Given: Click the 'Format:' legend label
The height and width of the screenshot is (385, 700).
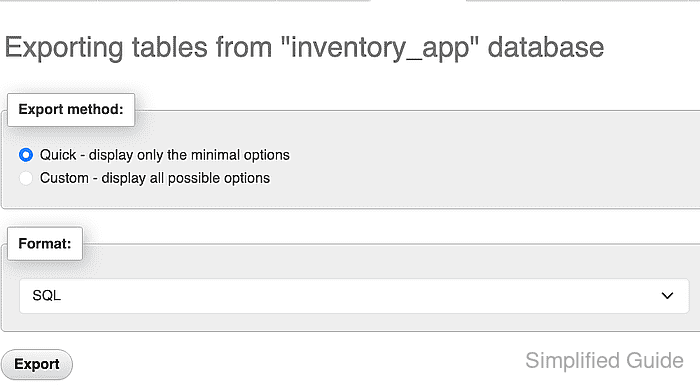Looking at the screenshot, I should [x=45, y=243].
